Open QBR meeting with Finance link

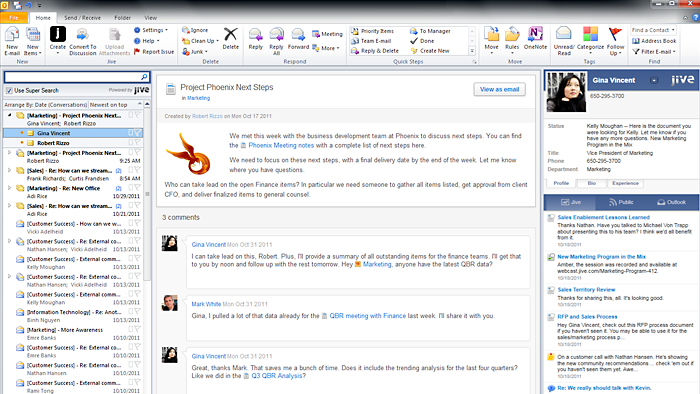(x=367, y=315)
